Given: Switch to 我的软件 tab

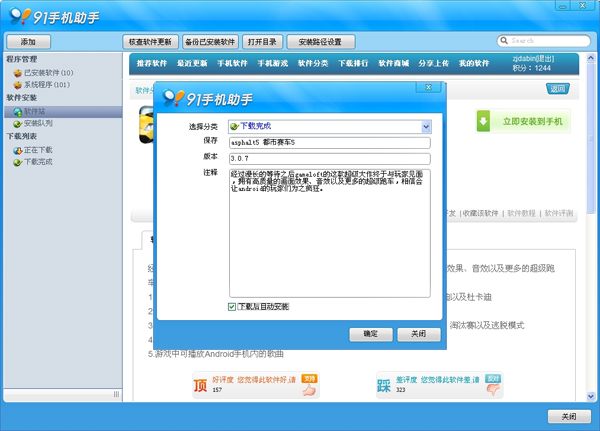Looking at the screenshot, I should [474, 63].
